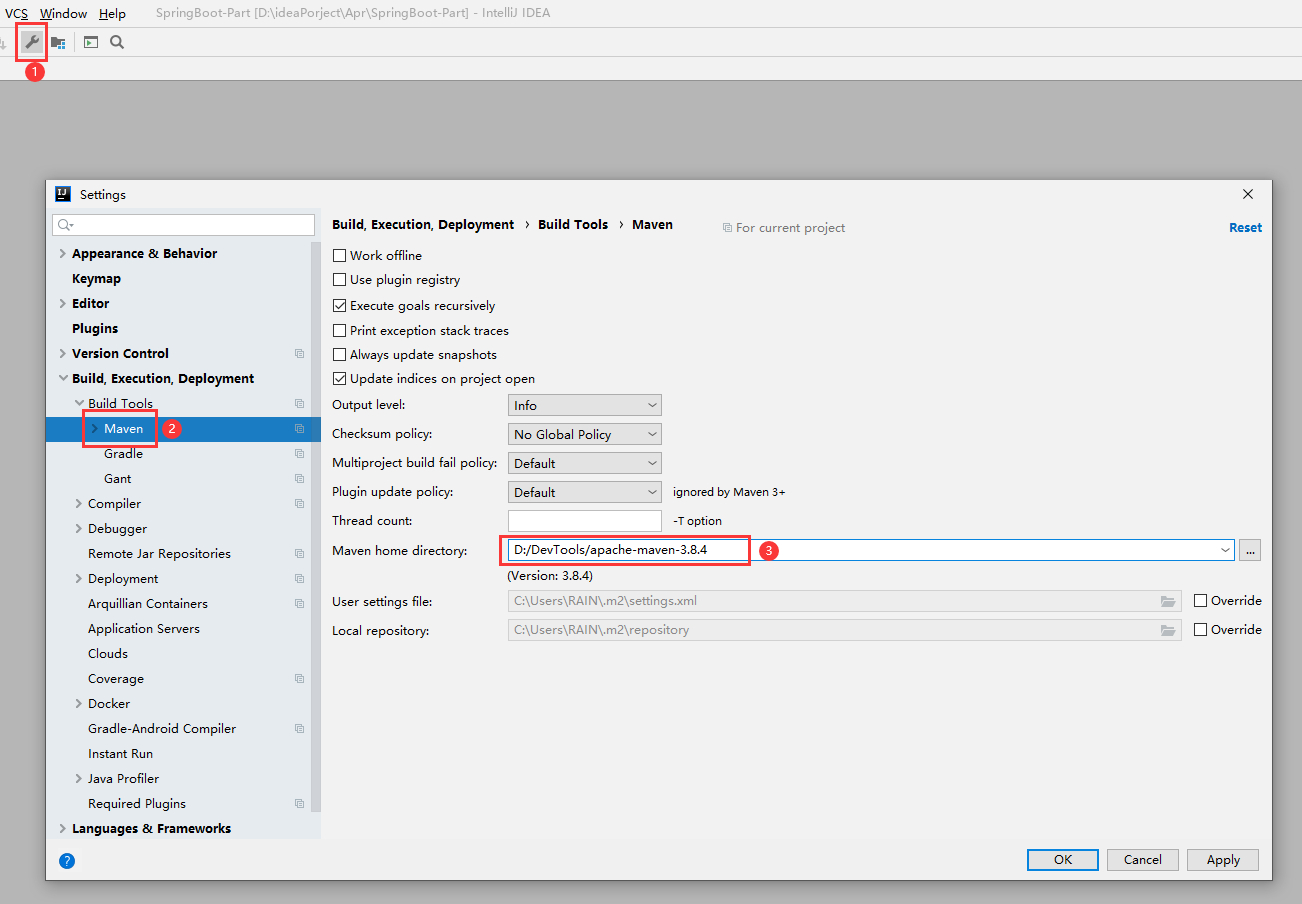Click the search magnifier in settings search
The width and height of the screenshot is (1302, 904).
pos(65,225)
